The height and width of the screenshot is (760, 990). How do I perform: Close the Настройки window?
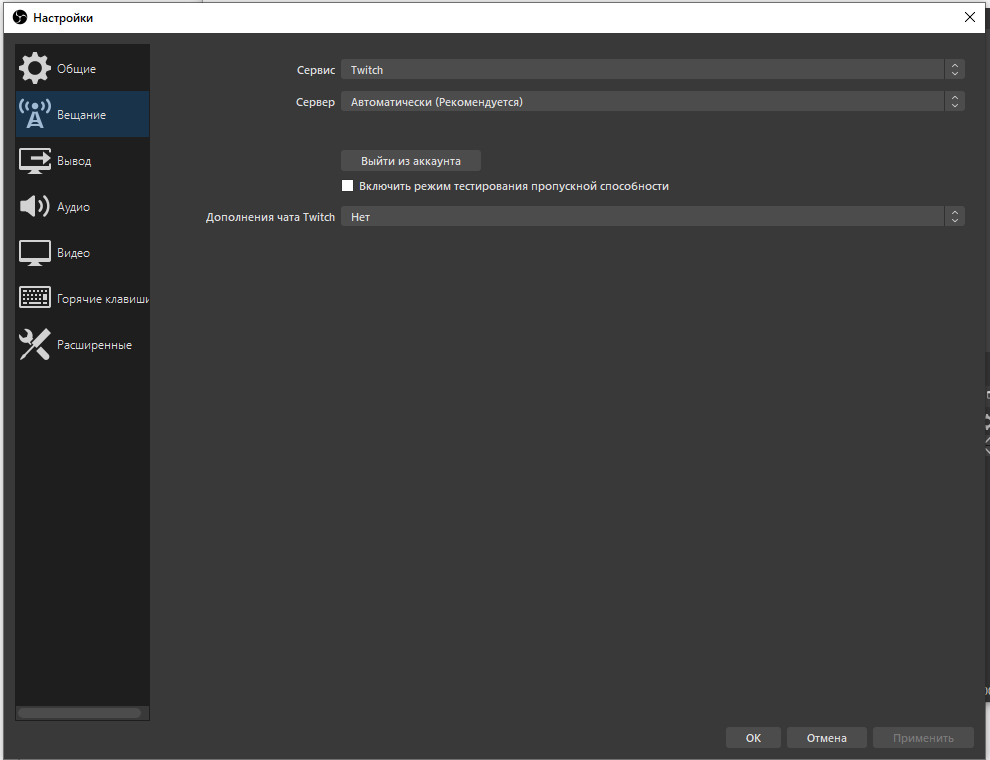pyautogui.click(x=970, y=17)
